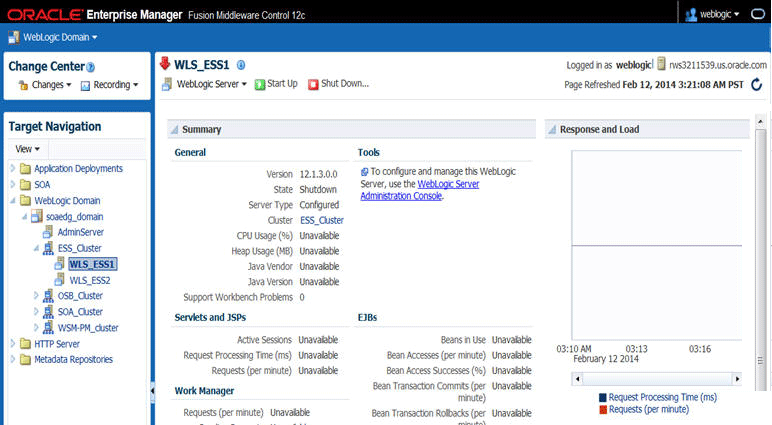
Task: Click the Change Center help icon
Action: tap(91, 67)
